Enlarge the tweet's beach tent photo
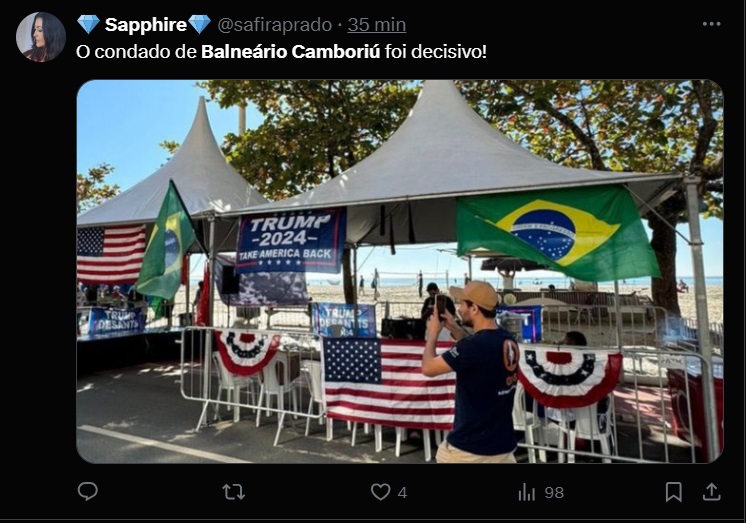 click(x=400, y=271)
